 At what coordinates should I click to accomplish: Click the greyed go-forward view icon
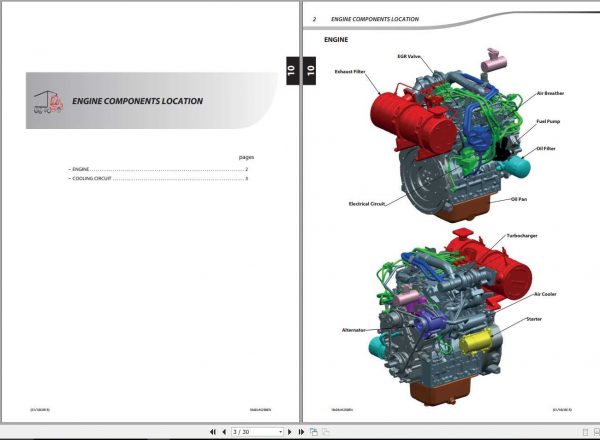pos(326,432)
